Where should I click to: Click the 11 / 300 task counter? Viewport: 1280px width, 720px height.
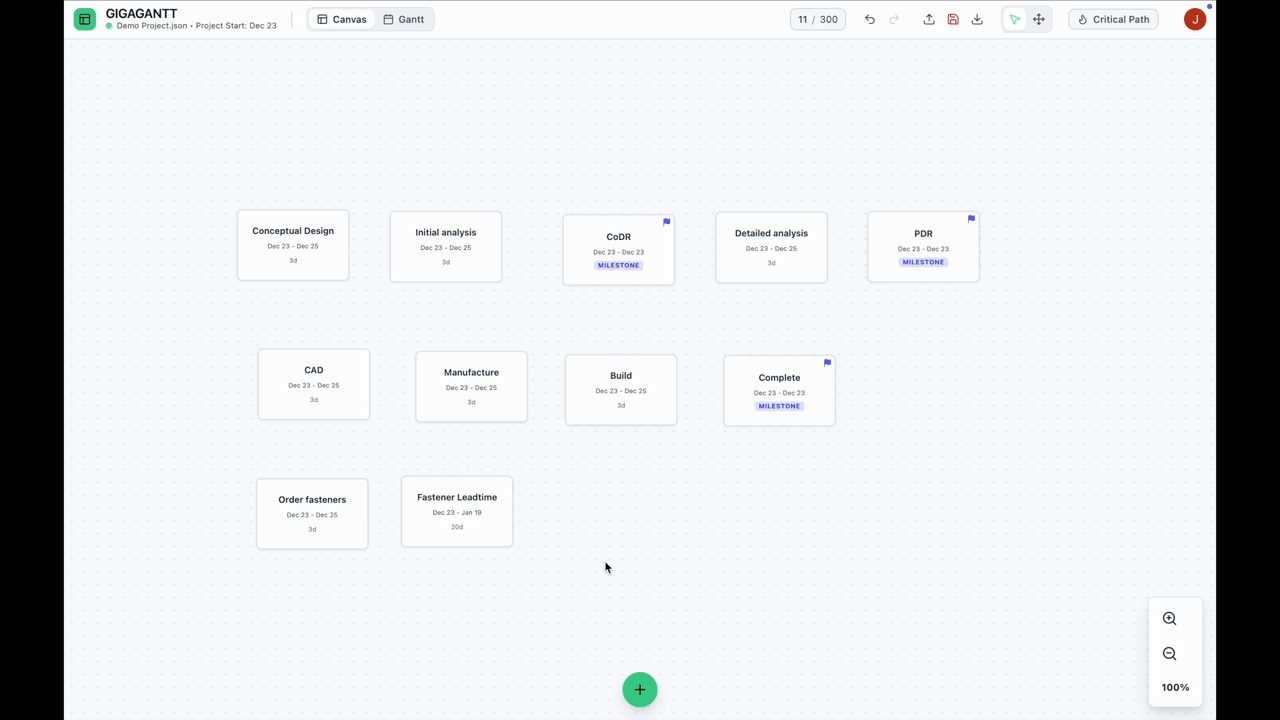(x=817, y=19)
